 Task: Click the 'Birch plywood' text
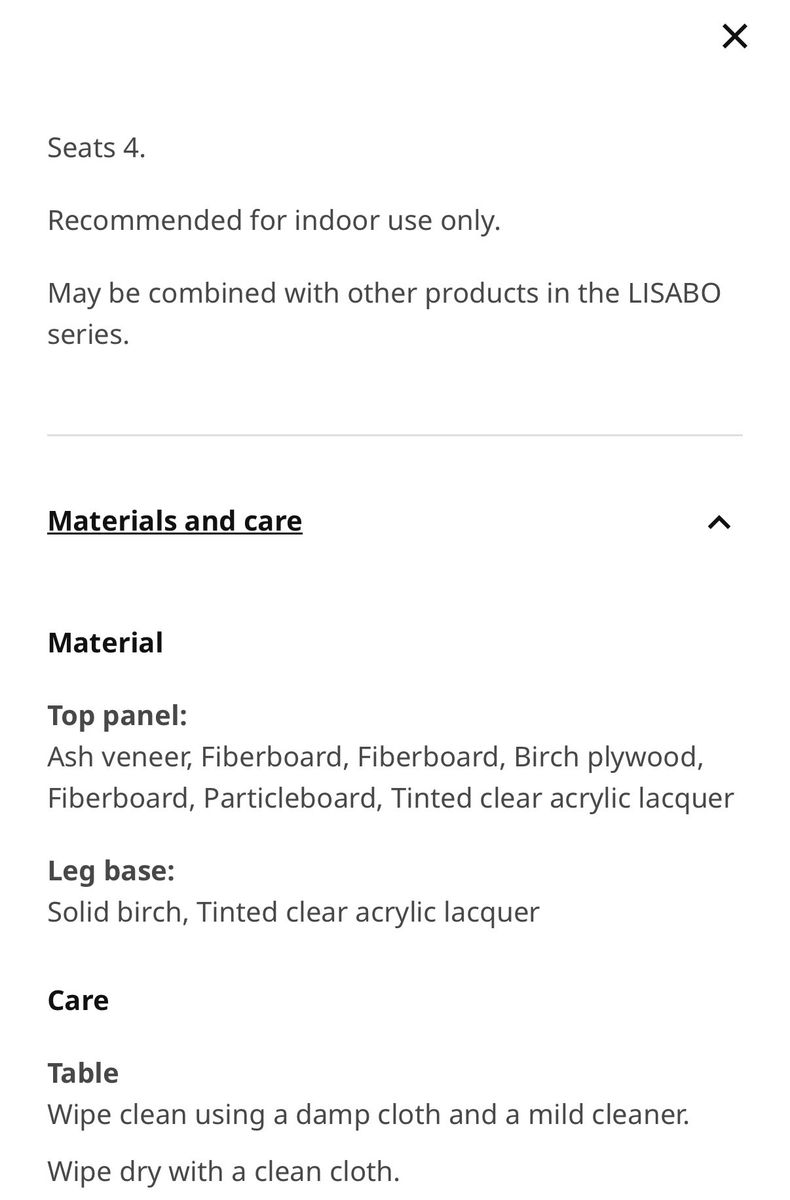pyautogui.click(x=606, y=757)
